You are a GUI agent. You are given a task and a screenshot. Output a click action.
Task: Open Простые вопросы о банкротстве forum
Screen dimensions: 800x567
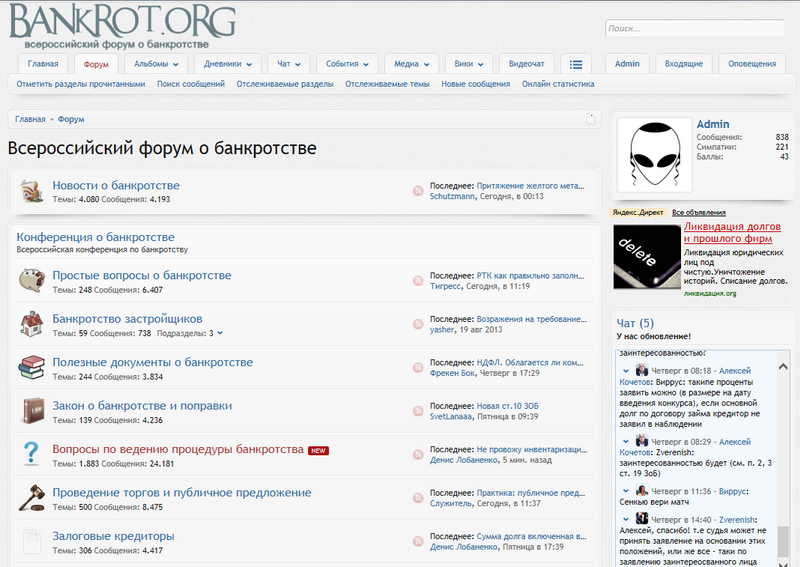point(141,275)
